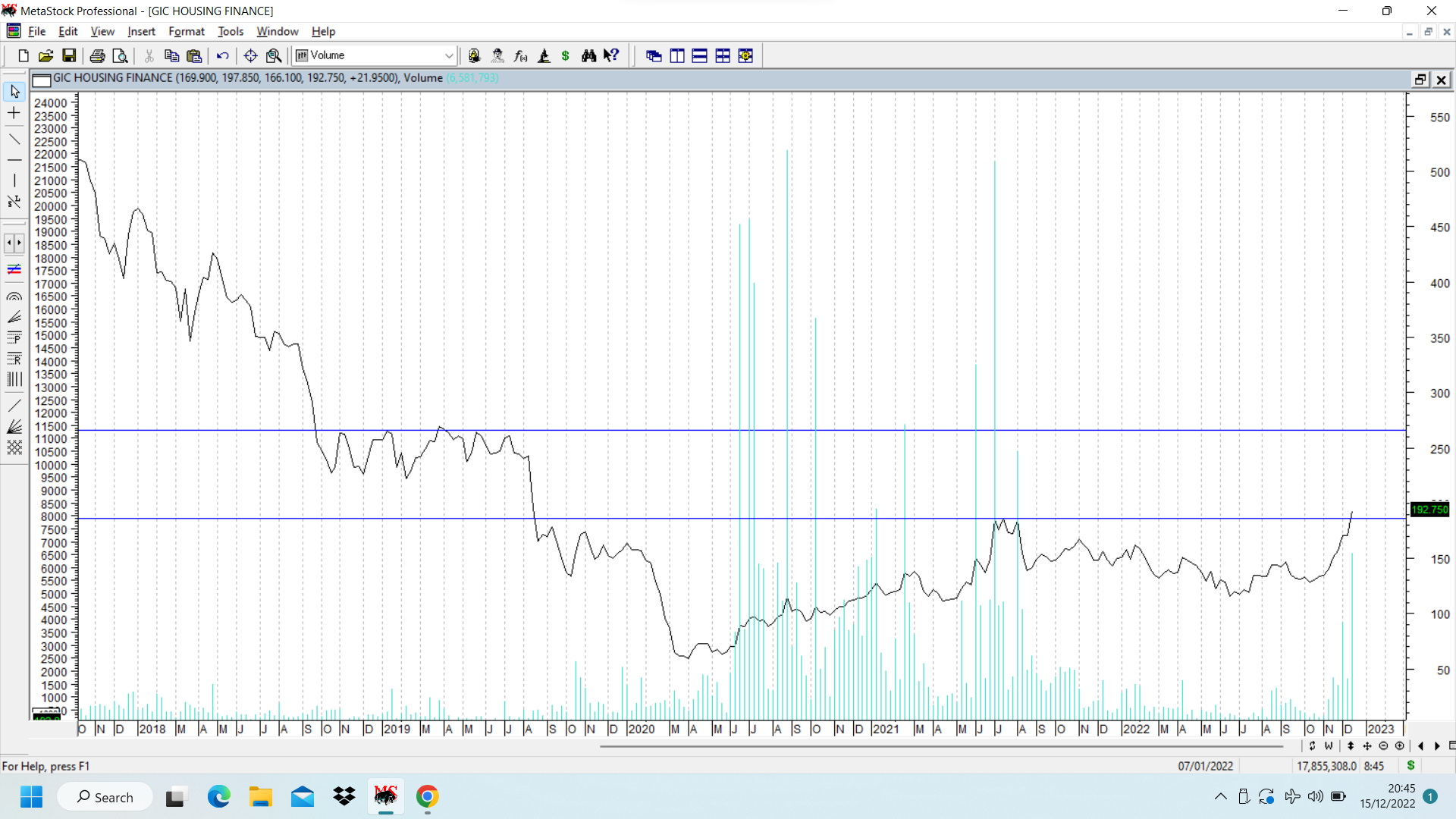The width and height of the screenshot is (1456, 819).
Task: Click the zoom in chart button
Action: (1400, 746)
